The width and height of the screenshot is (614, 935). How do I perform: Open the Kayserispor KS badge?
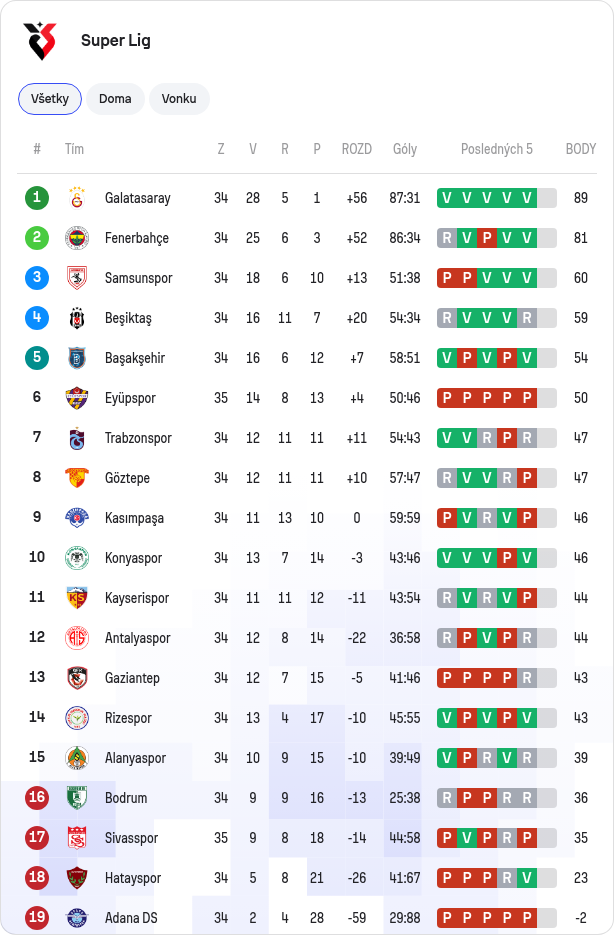pyautogui.click(x=77, y=598)
